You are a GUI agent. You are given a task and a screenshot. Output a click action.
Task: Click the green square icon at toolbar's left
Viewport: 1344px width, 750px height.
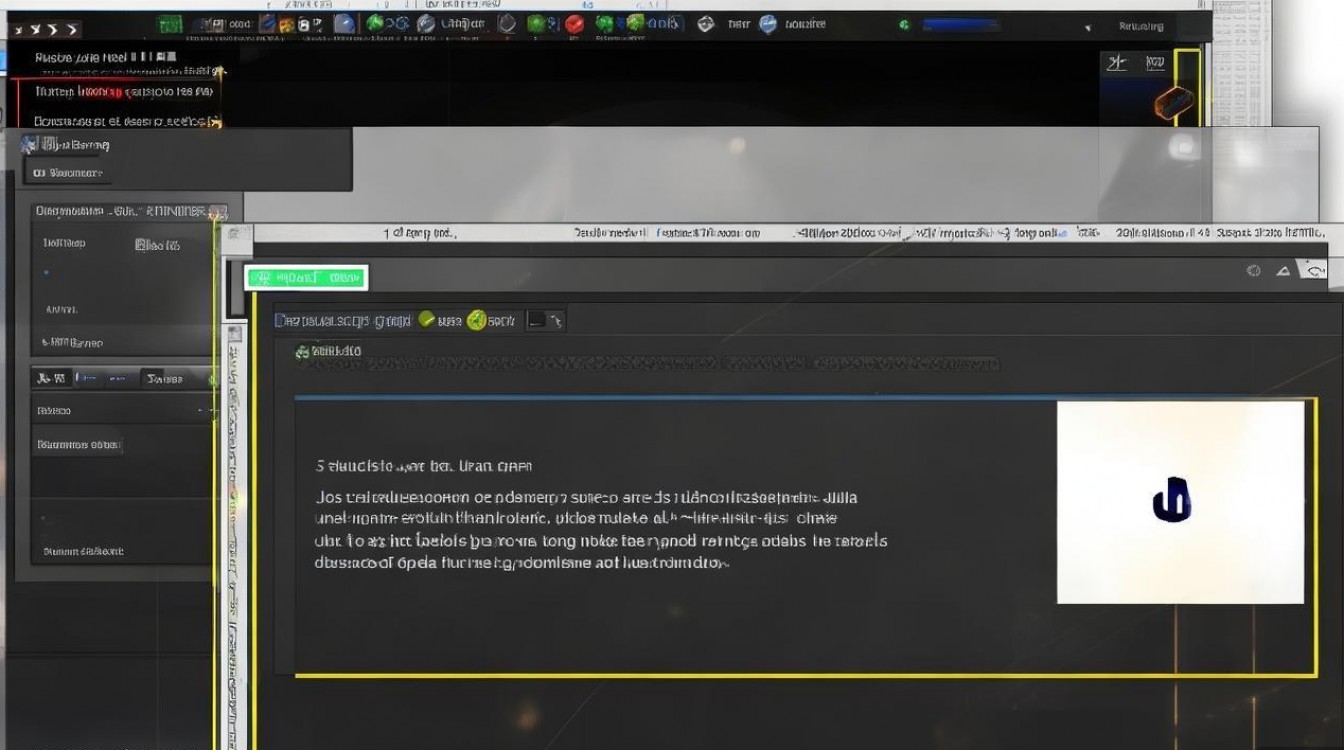point(171,24)
